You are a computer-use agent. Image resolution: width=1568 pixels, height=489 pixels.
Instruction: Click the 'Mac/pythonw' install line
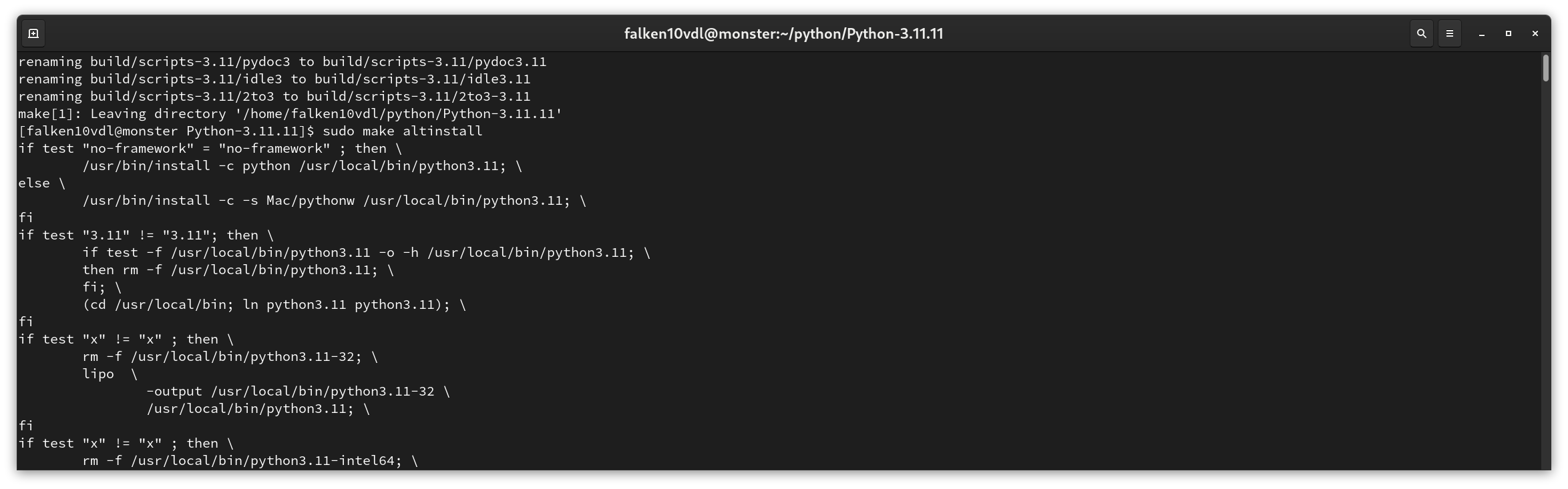click(x=335, y=201)
